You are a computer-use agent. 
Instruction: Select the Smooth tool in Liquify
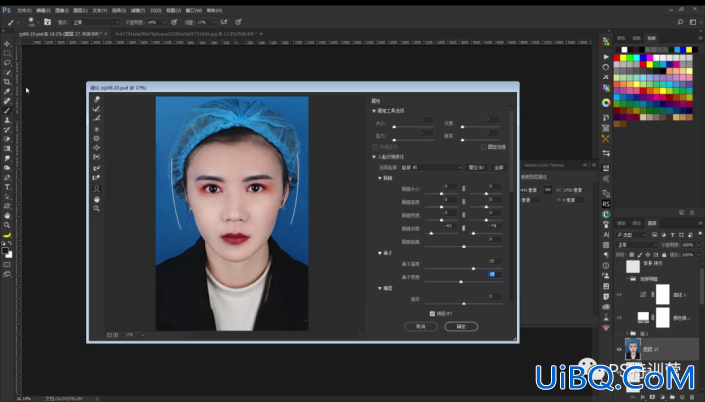pos(97,118)
